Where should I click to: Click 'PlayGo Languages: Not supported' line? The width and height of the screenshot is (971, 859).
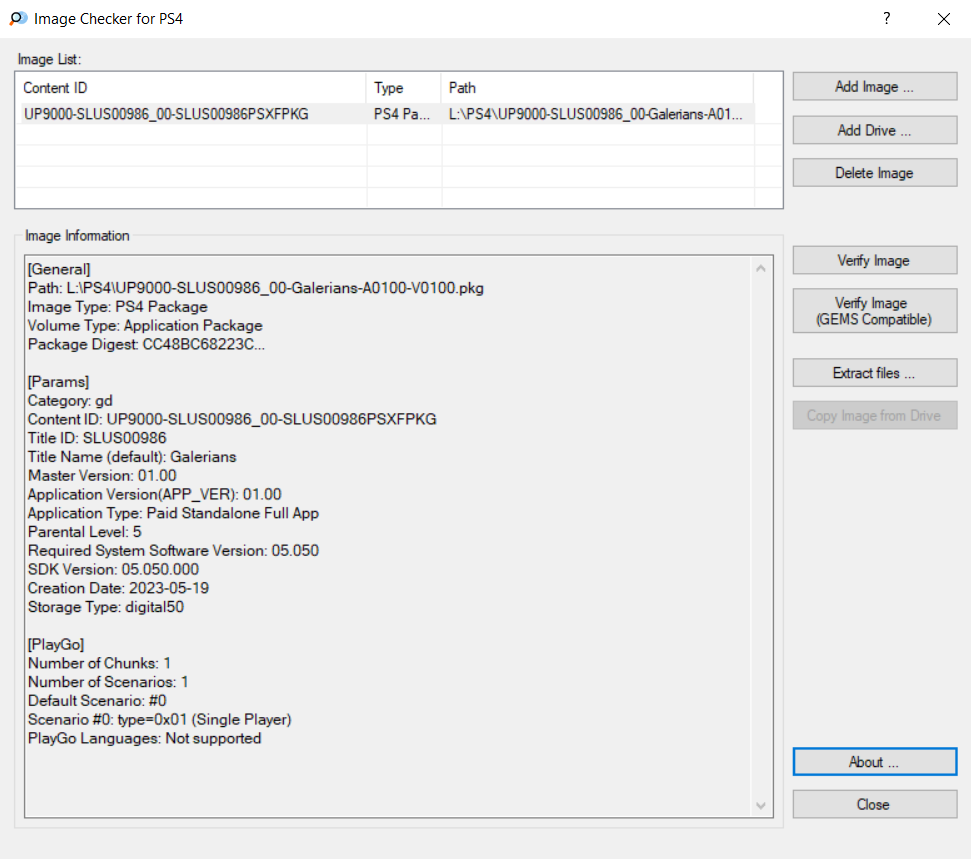click(x=144, y=738)
